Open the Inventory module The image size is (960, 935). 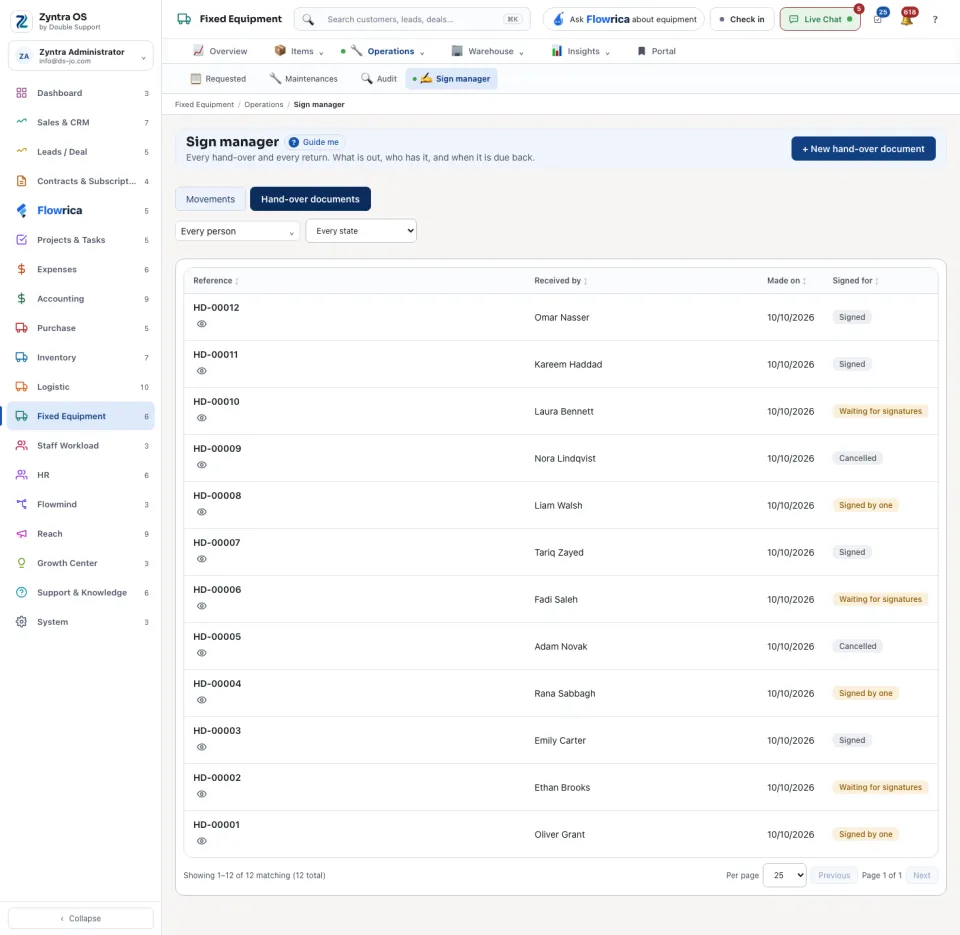(80, 358)
